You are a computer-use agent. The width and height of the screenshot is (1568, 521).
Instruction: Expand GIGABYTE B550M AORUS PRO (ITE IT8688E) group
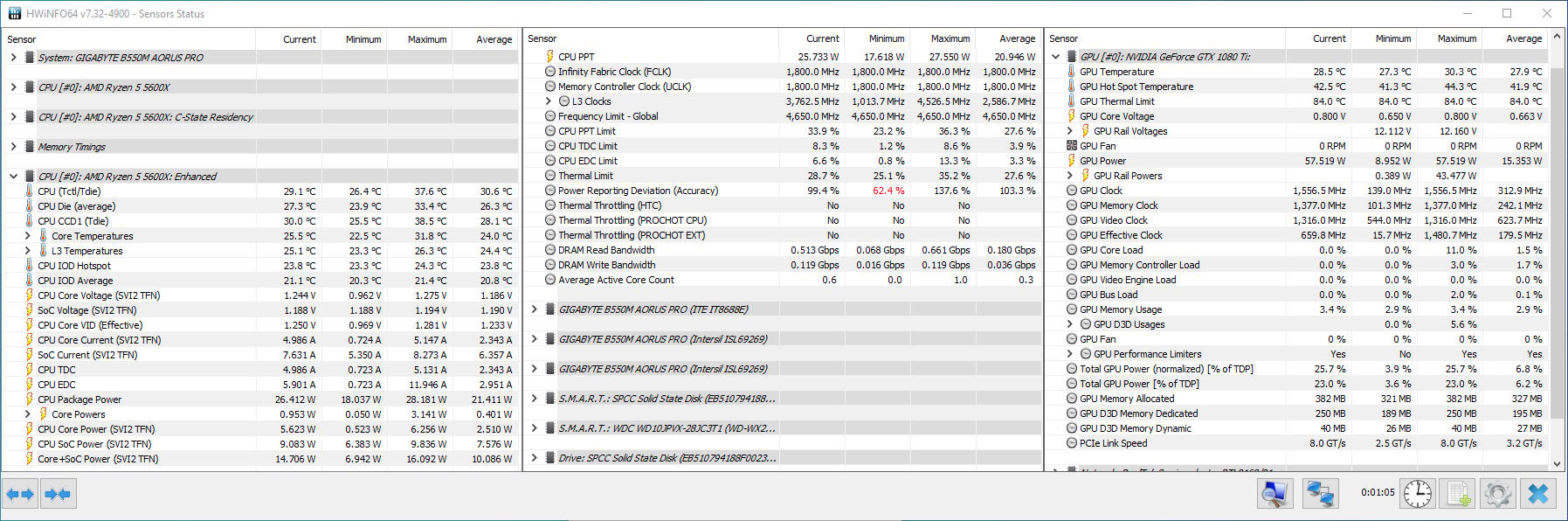coord(535,309)
